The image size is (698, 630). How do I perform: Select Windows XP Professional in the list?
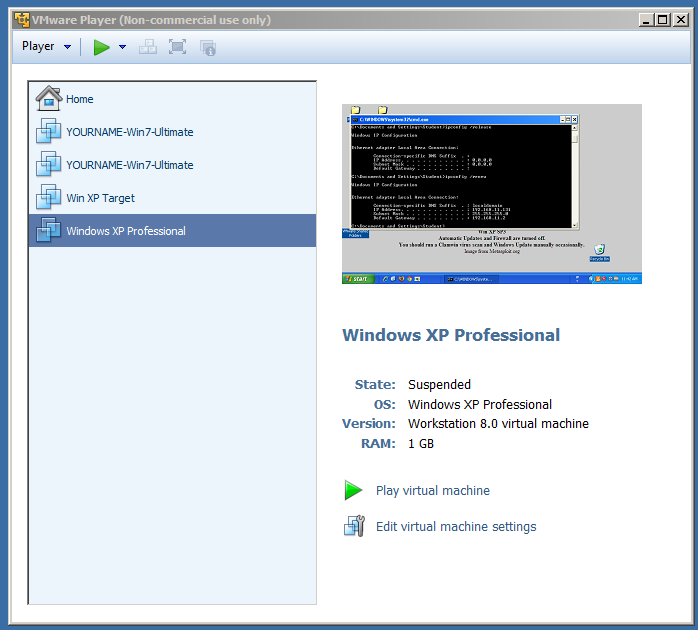[x=172, y=231]
